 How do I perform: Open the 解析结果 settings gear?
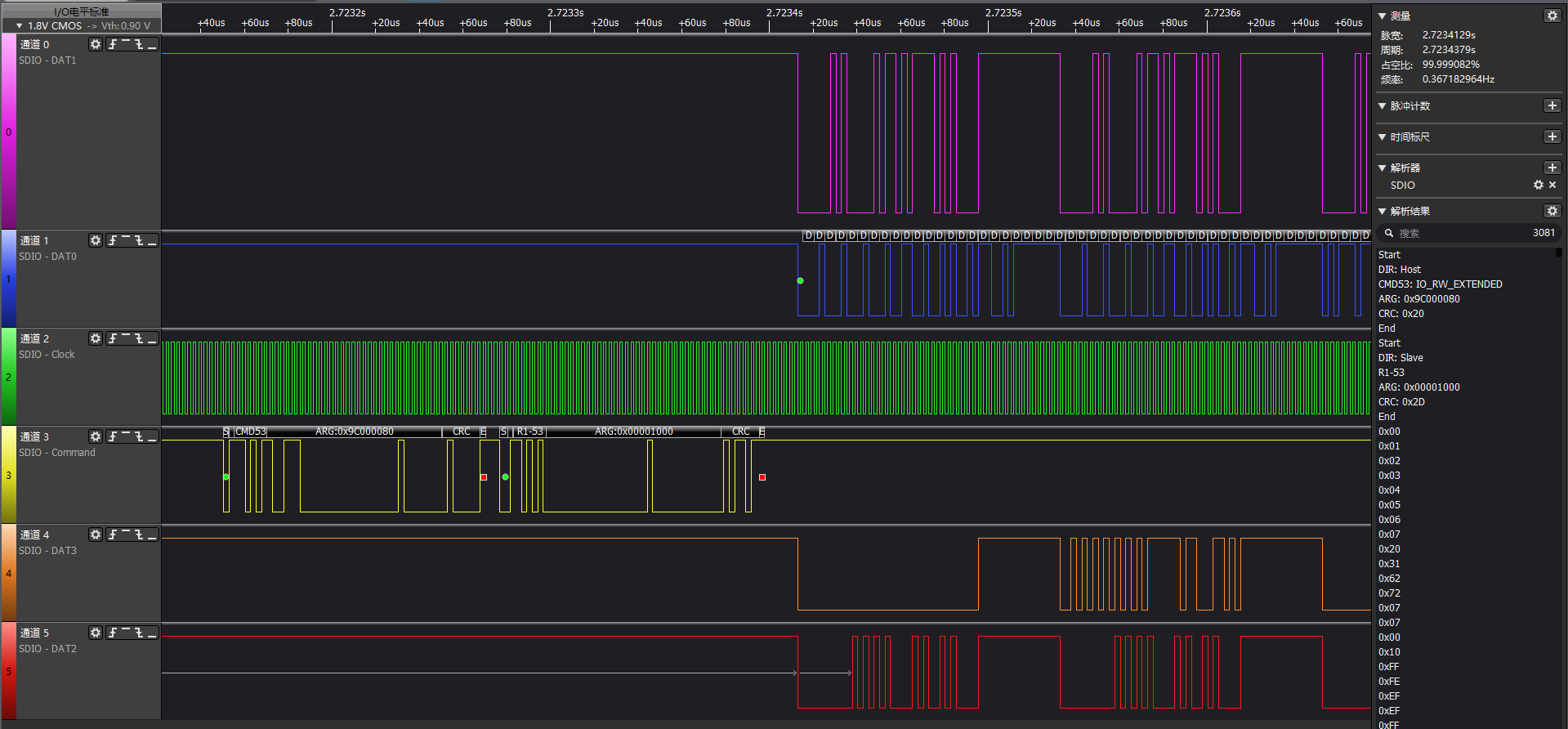[x=1552, y=211]
